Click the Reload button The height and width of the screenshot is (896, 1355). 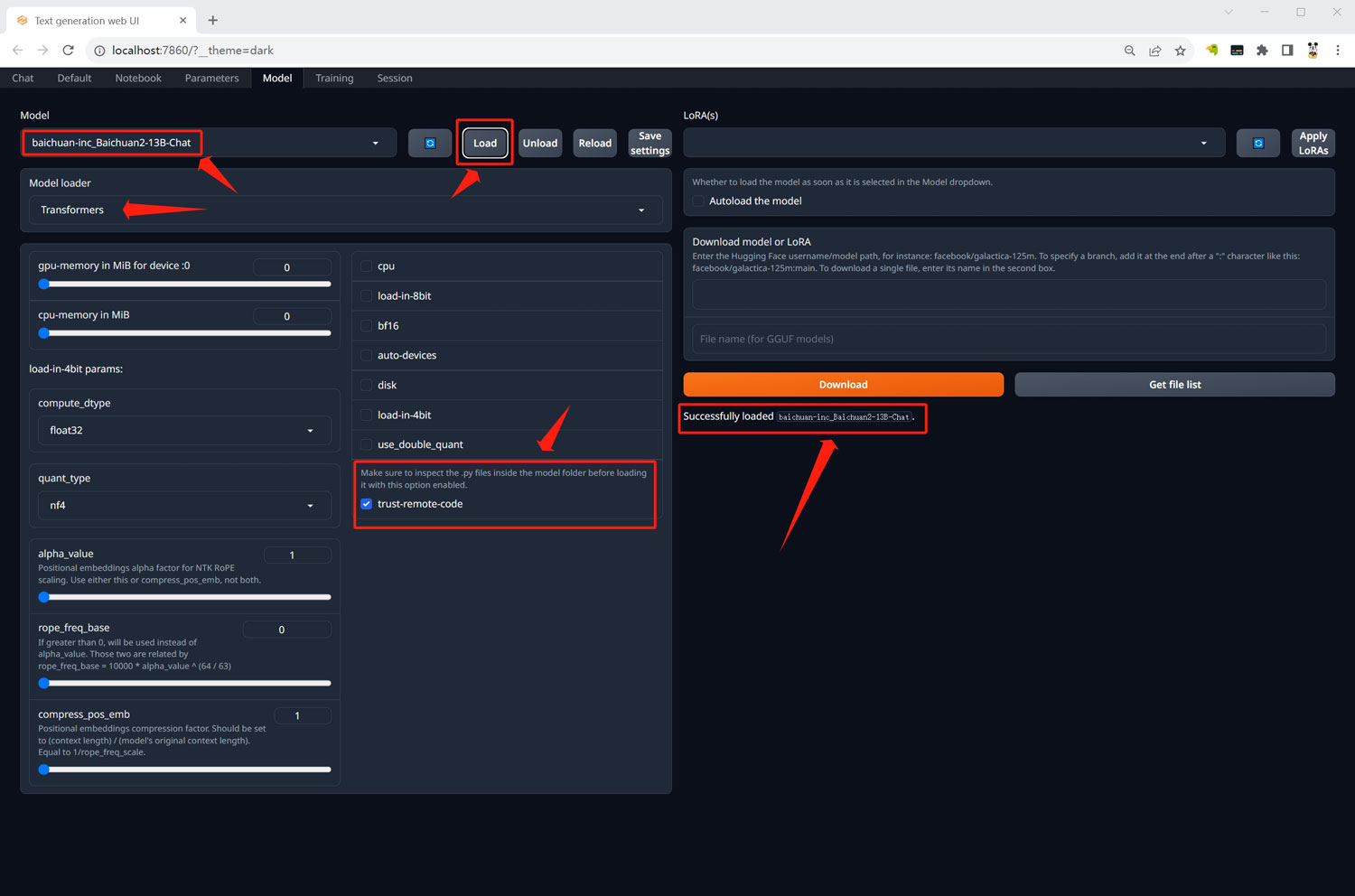595,143
